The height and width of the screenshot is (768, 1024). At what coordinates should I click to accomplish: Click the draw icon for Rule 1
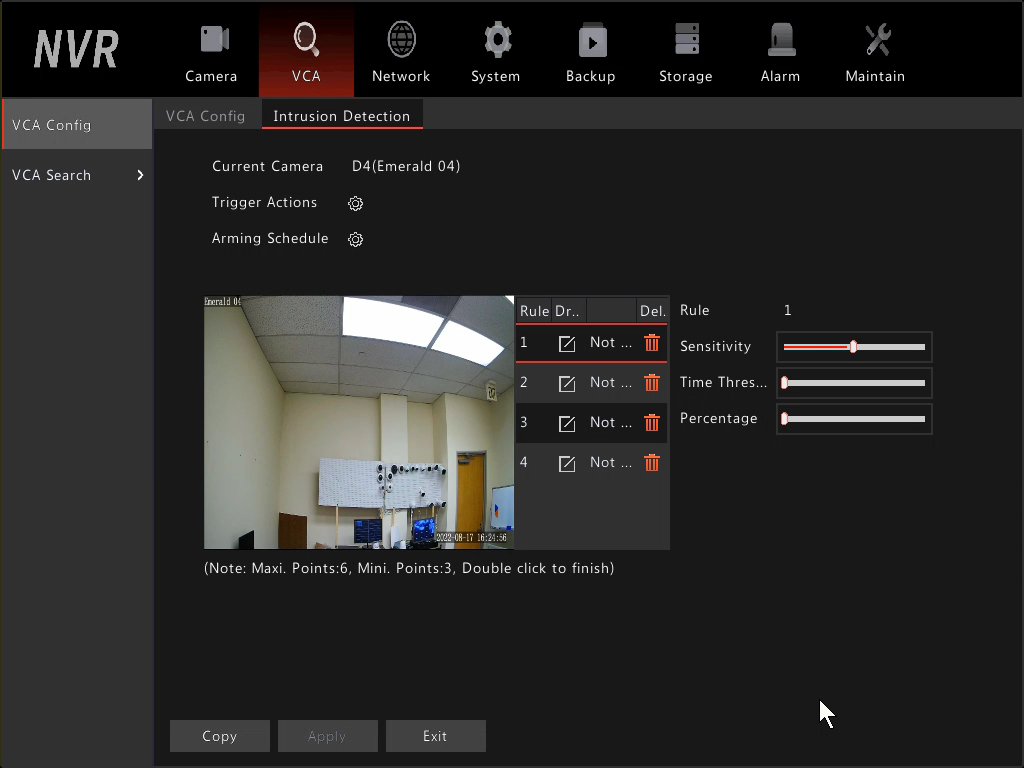click(566, 342)
